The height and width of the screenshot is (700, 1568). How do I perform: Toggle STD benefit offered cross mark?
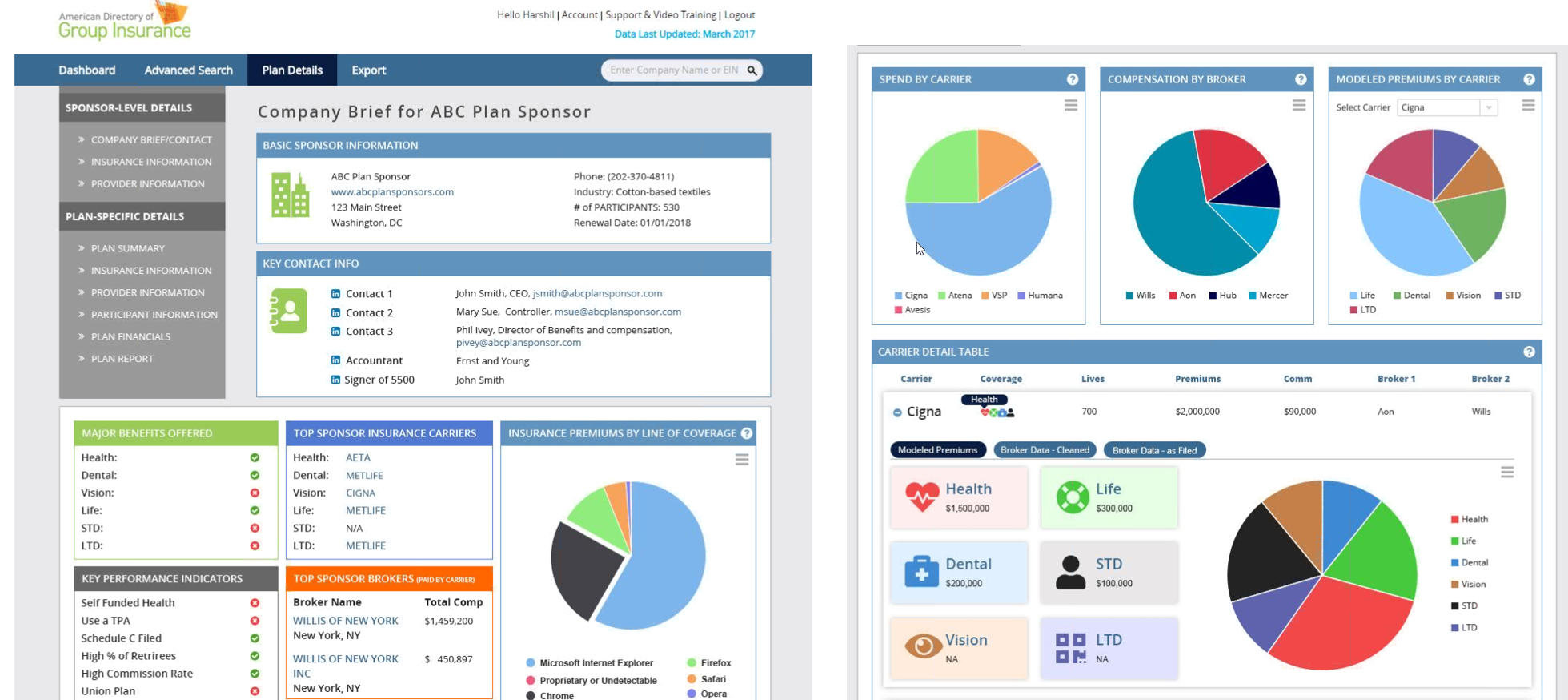tap(255, 528)
